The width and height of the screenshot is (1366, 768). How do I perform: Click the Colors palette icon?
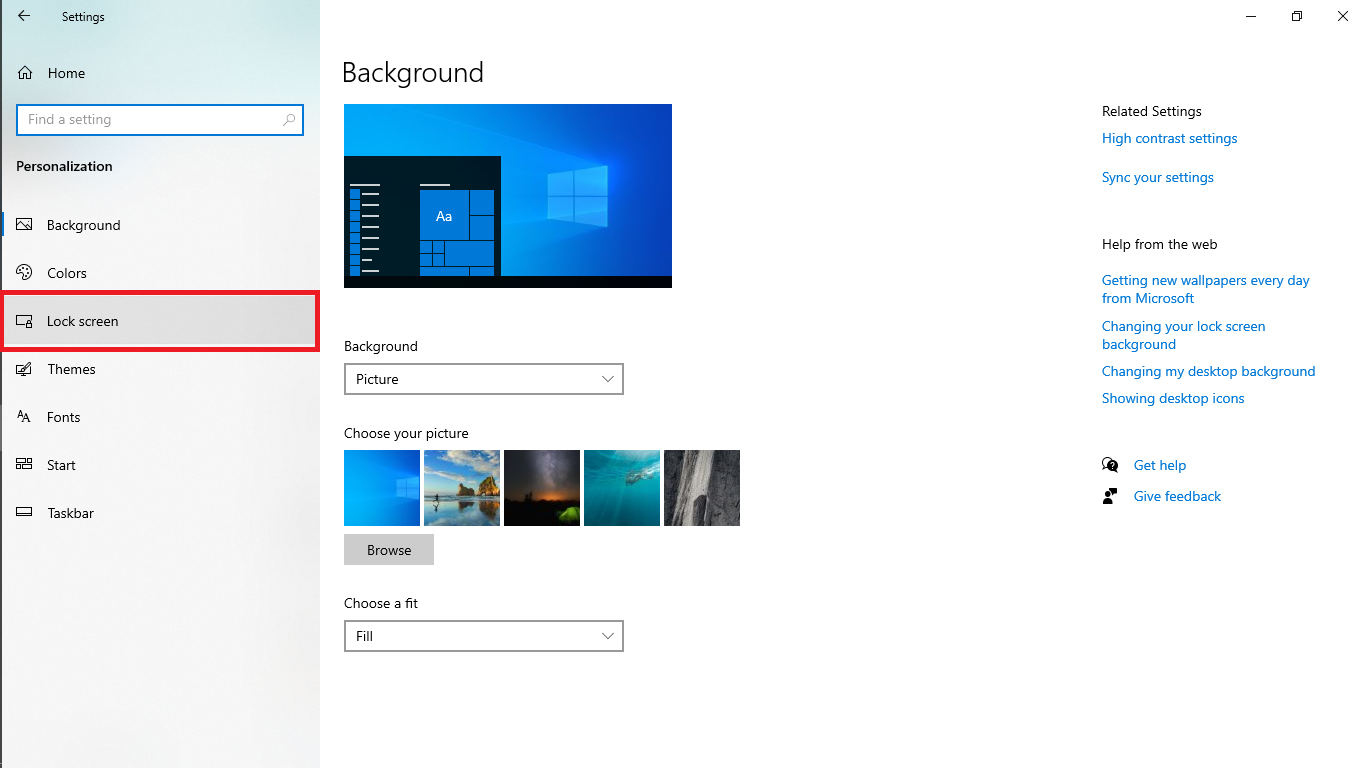[25, 273]
